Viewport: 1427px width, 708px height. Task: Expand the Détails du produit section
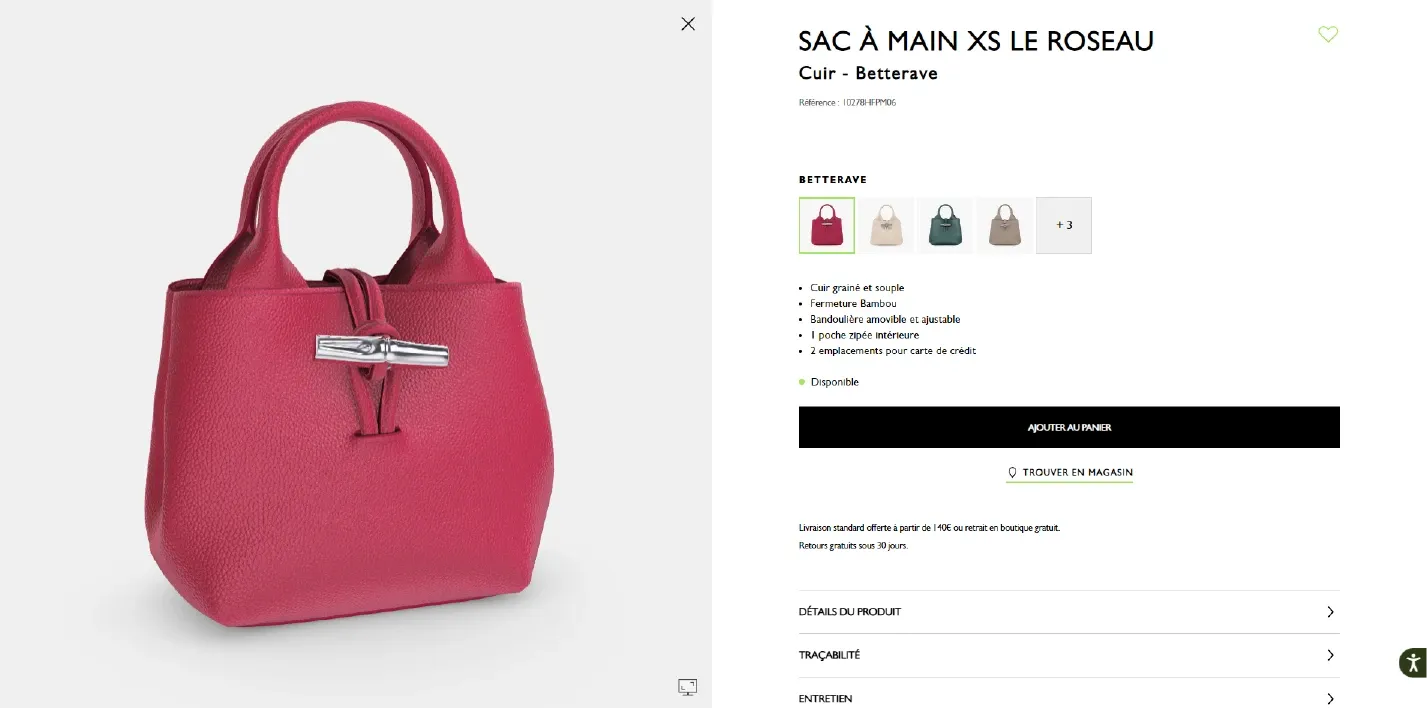1069,611
